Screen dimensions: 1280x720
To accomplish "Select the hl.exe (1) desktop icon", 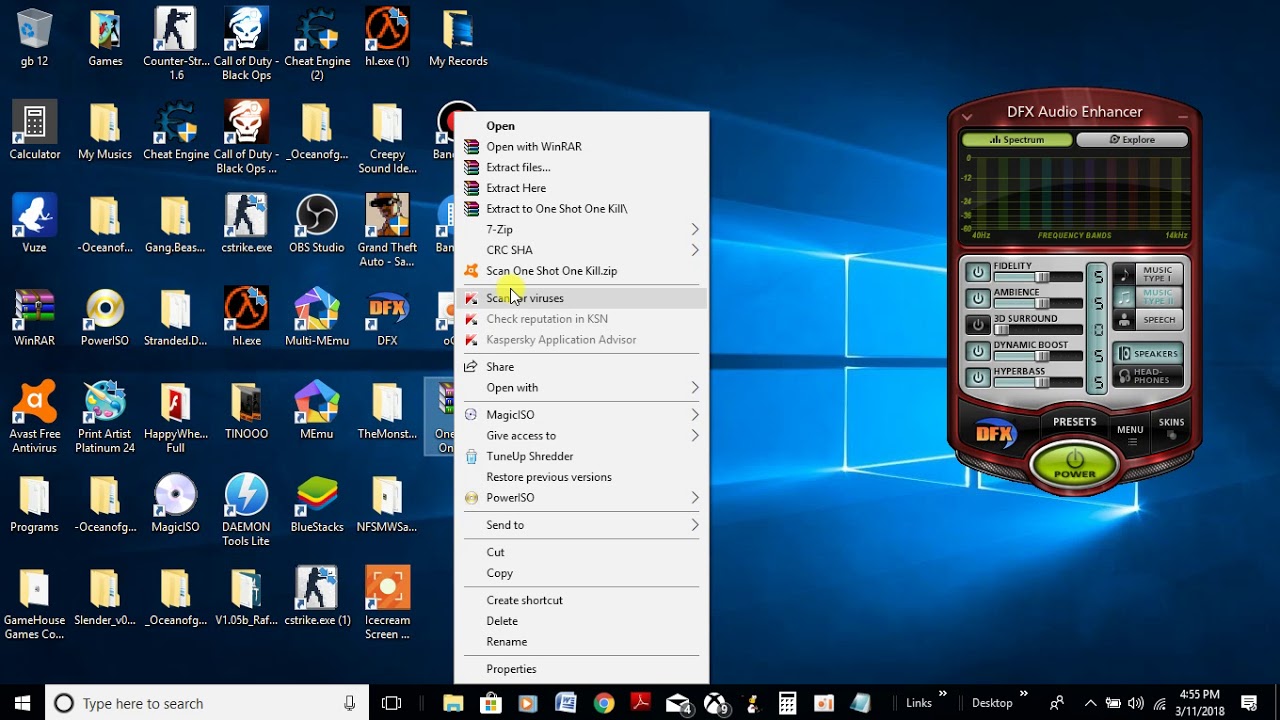I will coord(387,39).
